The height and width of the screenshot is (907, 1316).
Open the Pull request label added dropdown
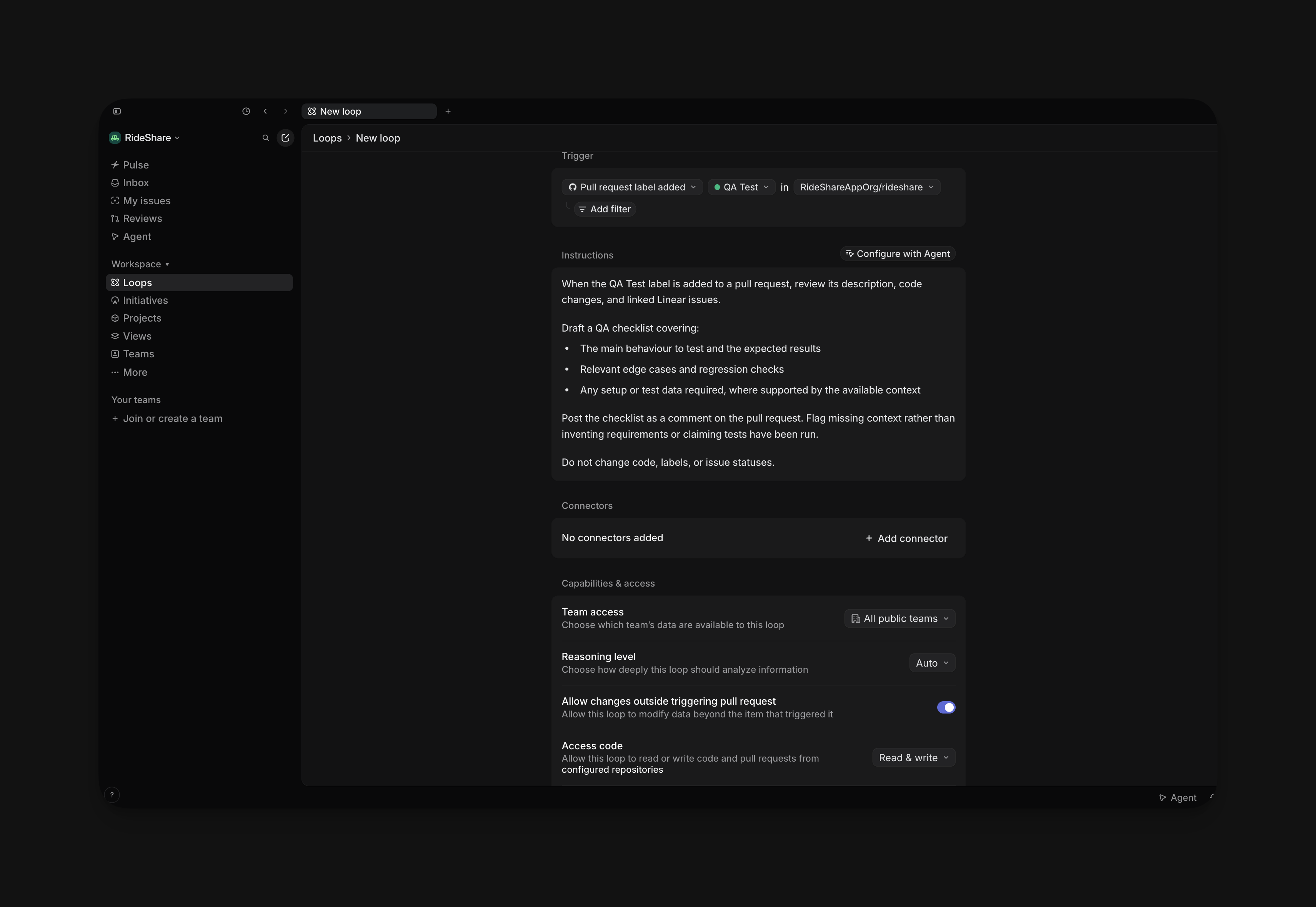click(633, 187)
